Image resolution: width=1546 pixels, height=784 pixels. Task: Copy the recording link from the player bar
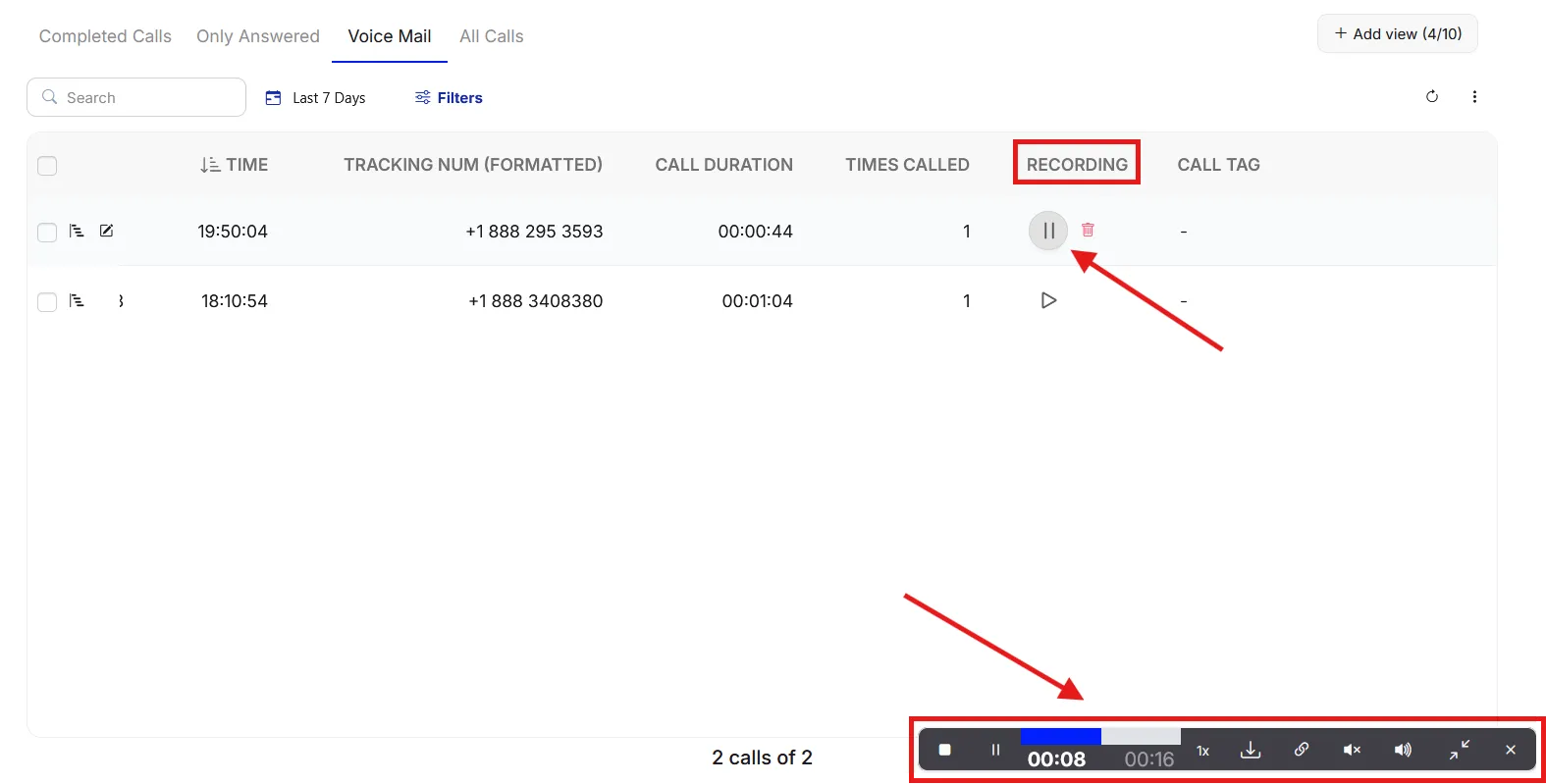(x=1302, y=750)
